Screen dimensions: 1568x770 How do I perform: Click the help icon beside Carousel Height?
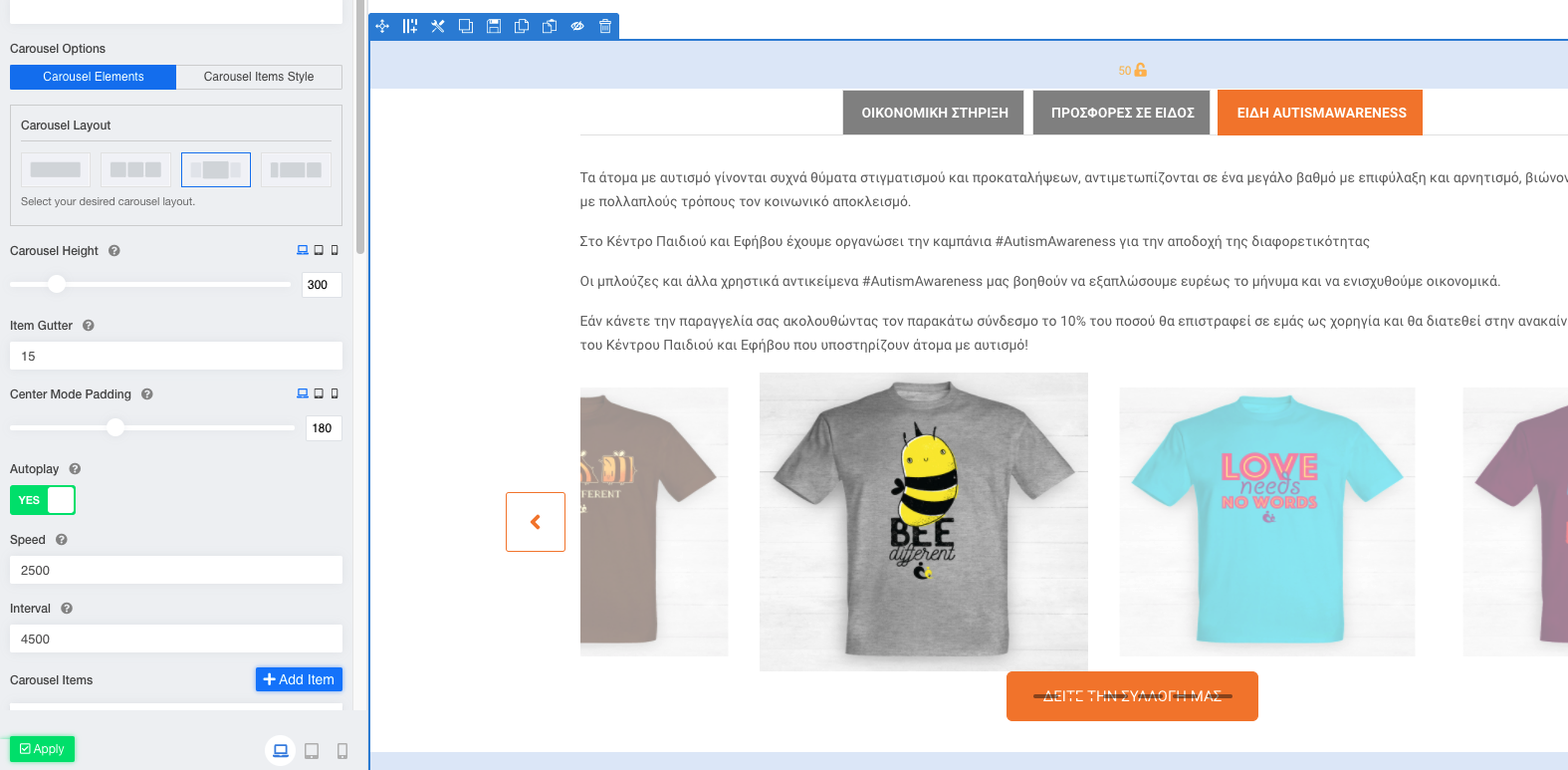pos(114,251)
